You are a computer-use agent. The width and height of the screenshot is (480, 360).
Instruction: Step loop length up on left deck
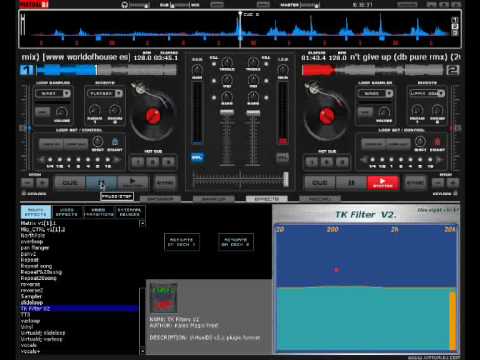tap(117, 160)
